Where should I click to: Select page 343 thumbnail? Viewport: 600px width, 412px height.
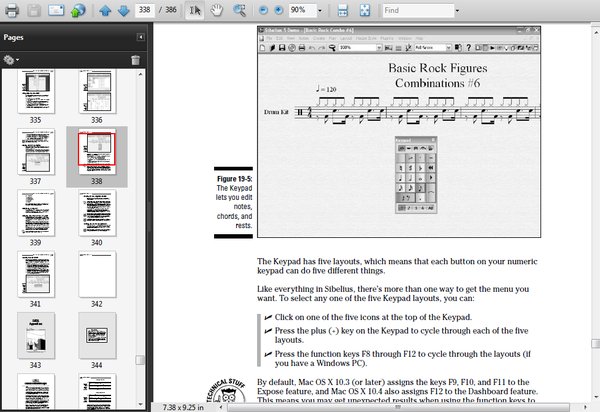(36, 335)
